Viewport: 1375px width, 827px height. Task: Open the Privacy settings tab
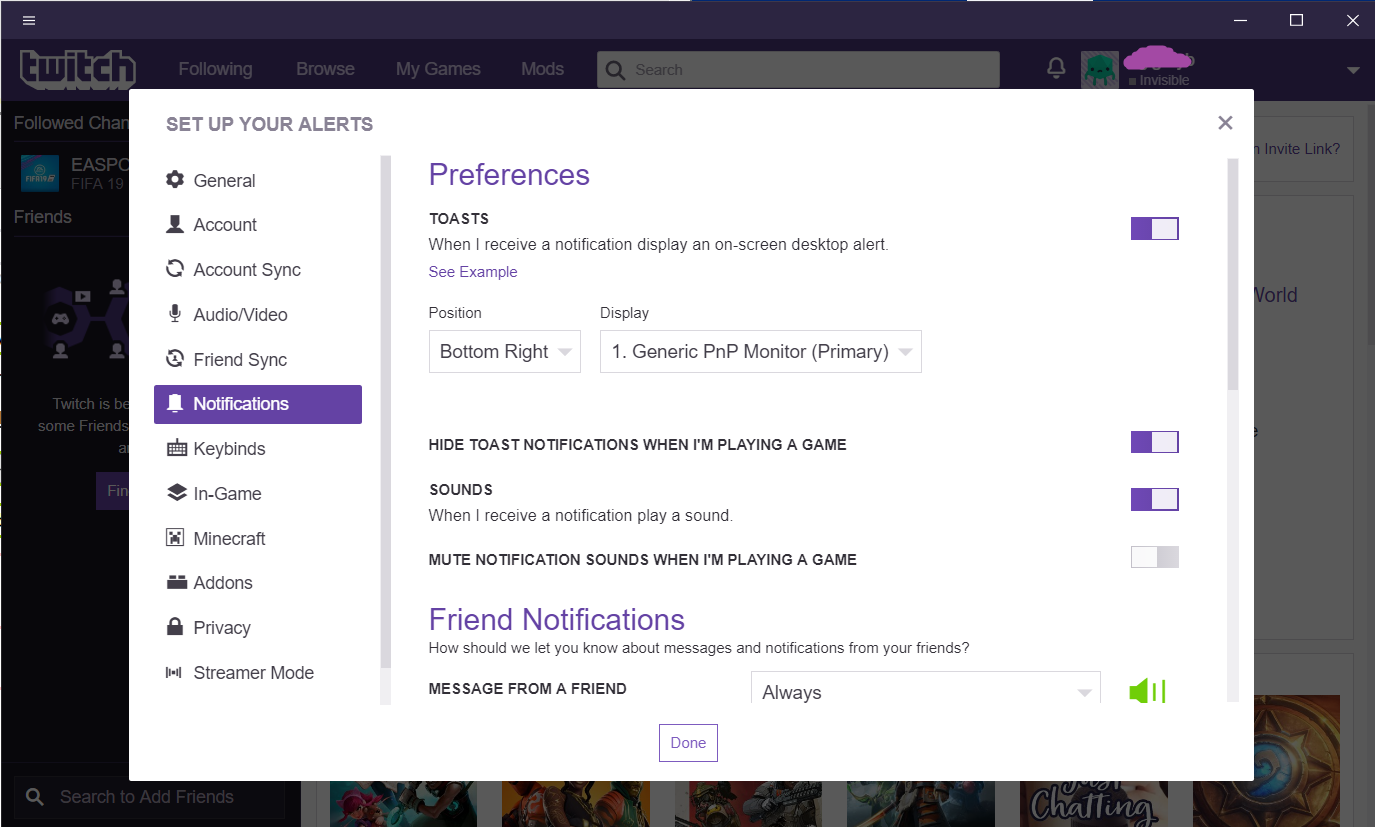258,627
